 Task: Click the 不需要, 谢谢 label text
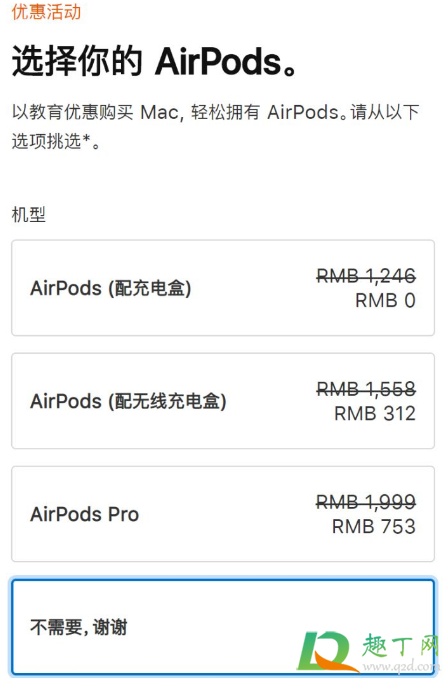tap(79, 627)
